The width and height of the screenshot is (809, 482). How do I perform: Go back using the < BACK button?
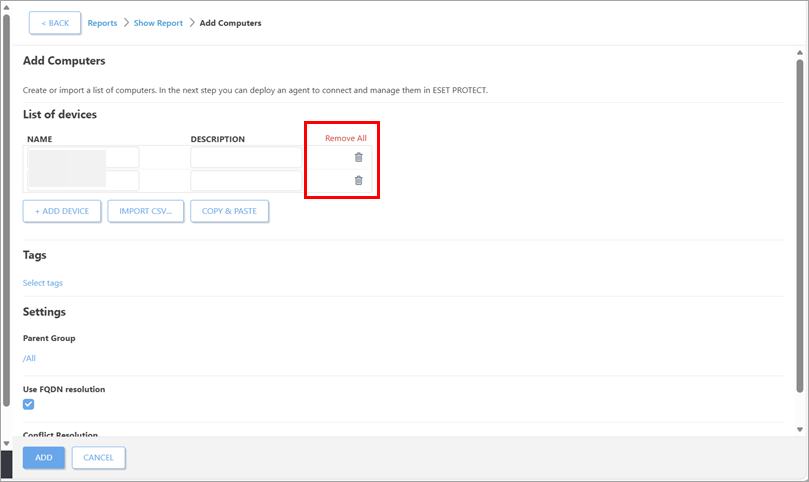tap(55, 23)
